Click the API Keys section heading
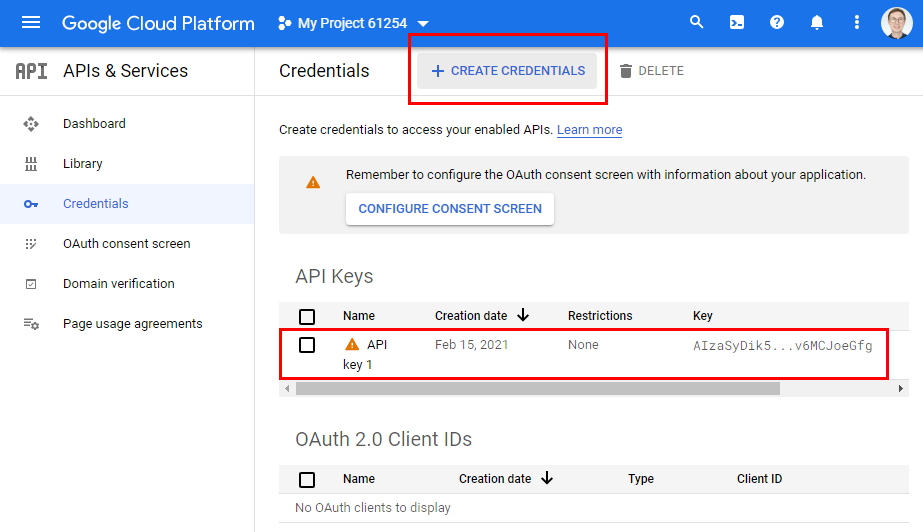The height and width of the screenshot is (532, 923). pyautogui.click(x=334, y=276)
